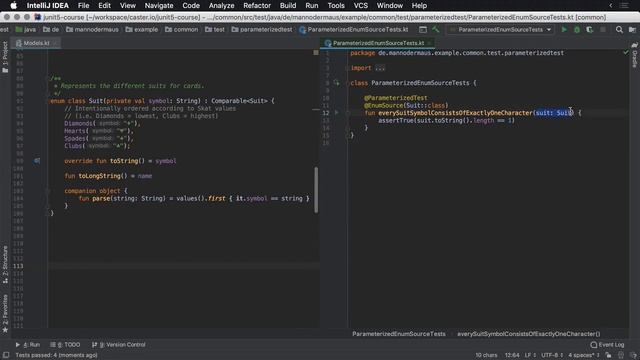Click run-test gutter arrow at line 12
640x360 pixels.
click(336, 113)
